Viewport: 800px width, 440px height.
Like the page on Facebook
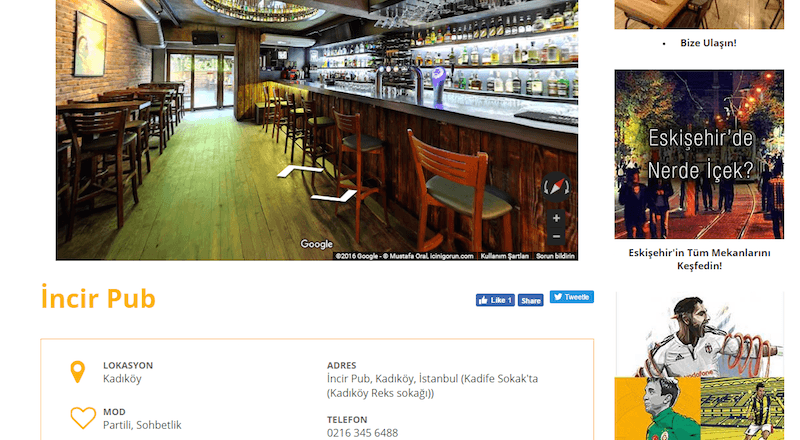click(x=495, y=300)
